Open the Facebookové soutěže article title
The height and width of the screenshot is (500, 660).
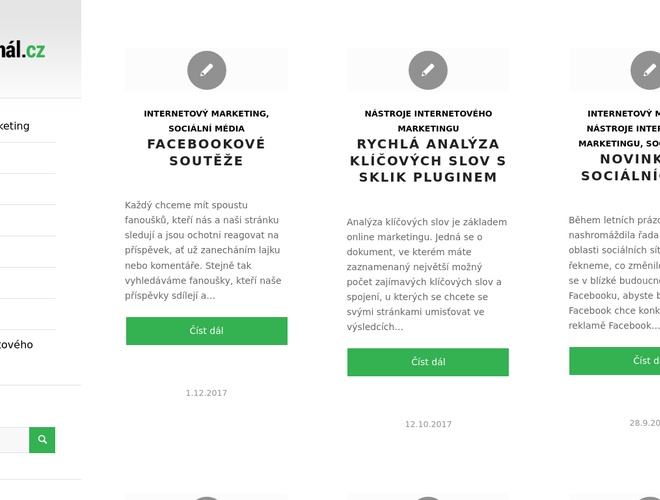coord(206,152)
